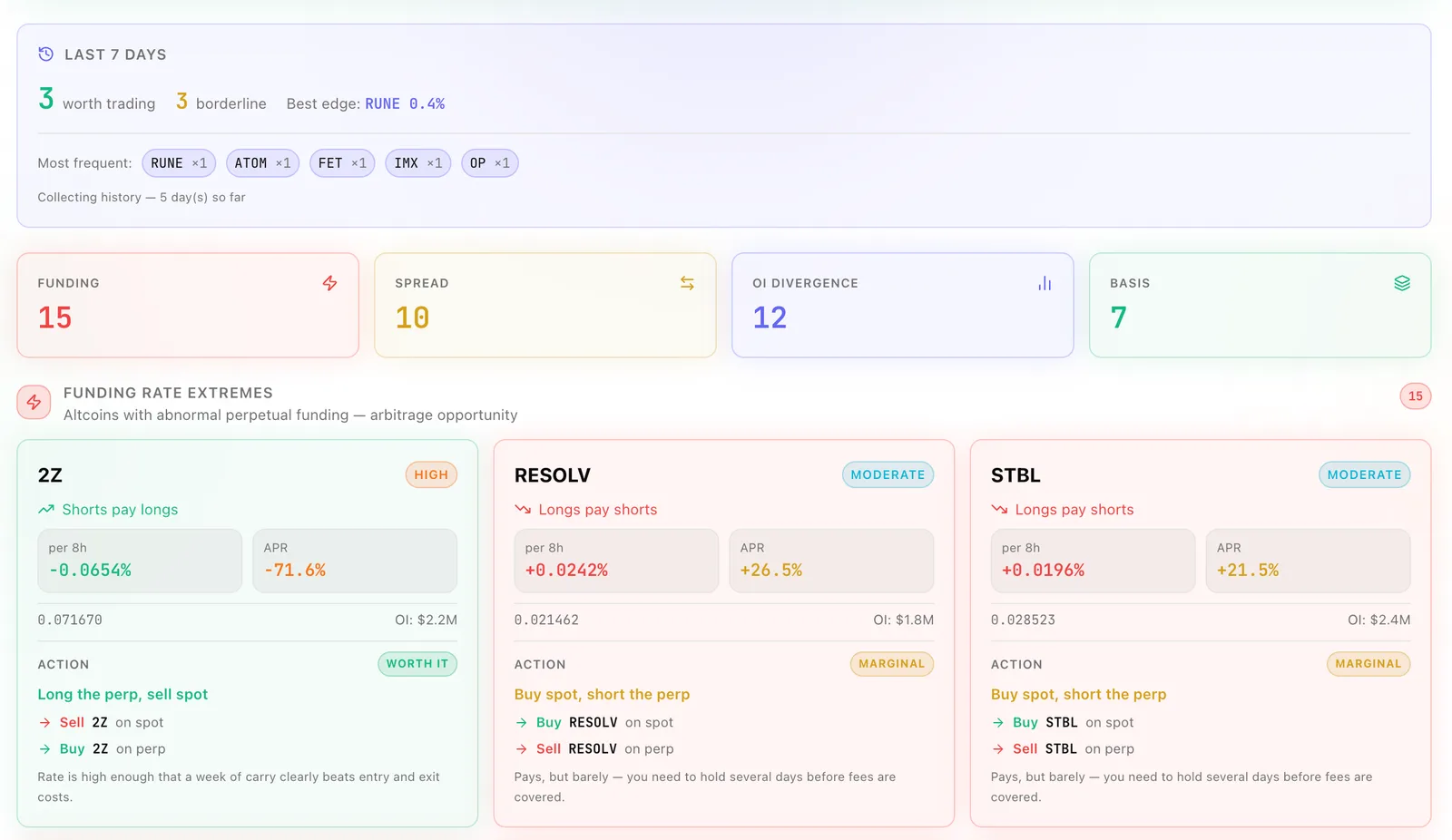Open the Basis summary card showing 7

click(x=1261, y=305)
